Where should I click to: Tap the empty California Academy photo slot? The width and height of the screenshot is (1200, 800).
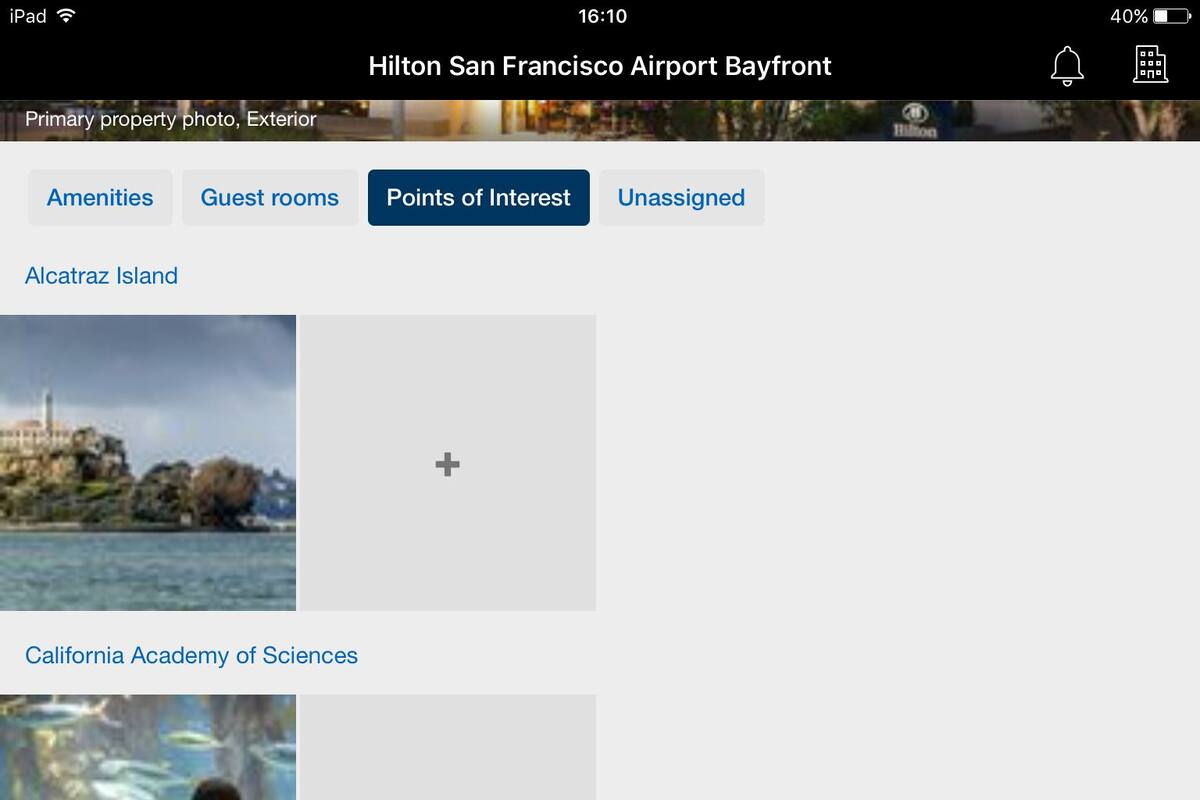point(448,748)
